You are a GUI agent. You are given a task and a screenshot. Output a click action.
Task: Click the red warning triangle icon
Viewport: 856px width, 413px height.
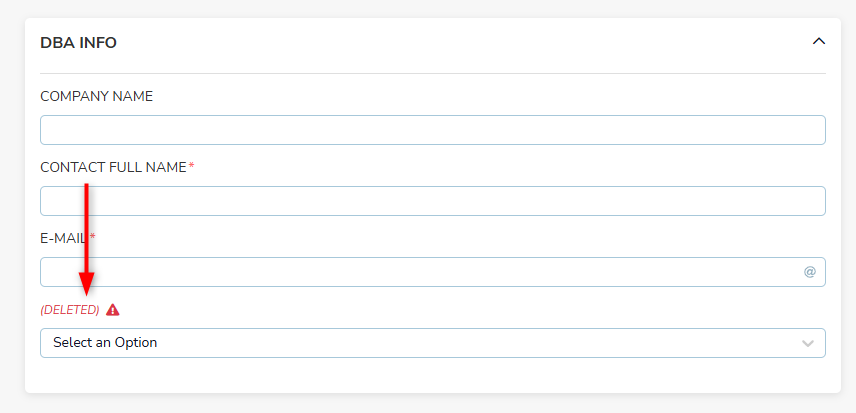tap(112, 310)
